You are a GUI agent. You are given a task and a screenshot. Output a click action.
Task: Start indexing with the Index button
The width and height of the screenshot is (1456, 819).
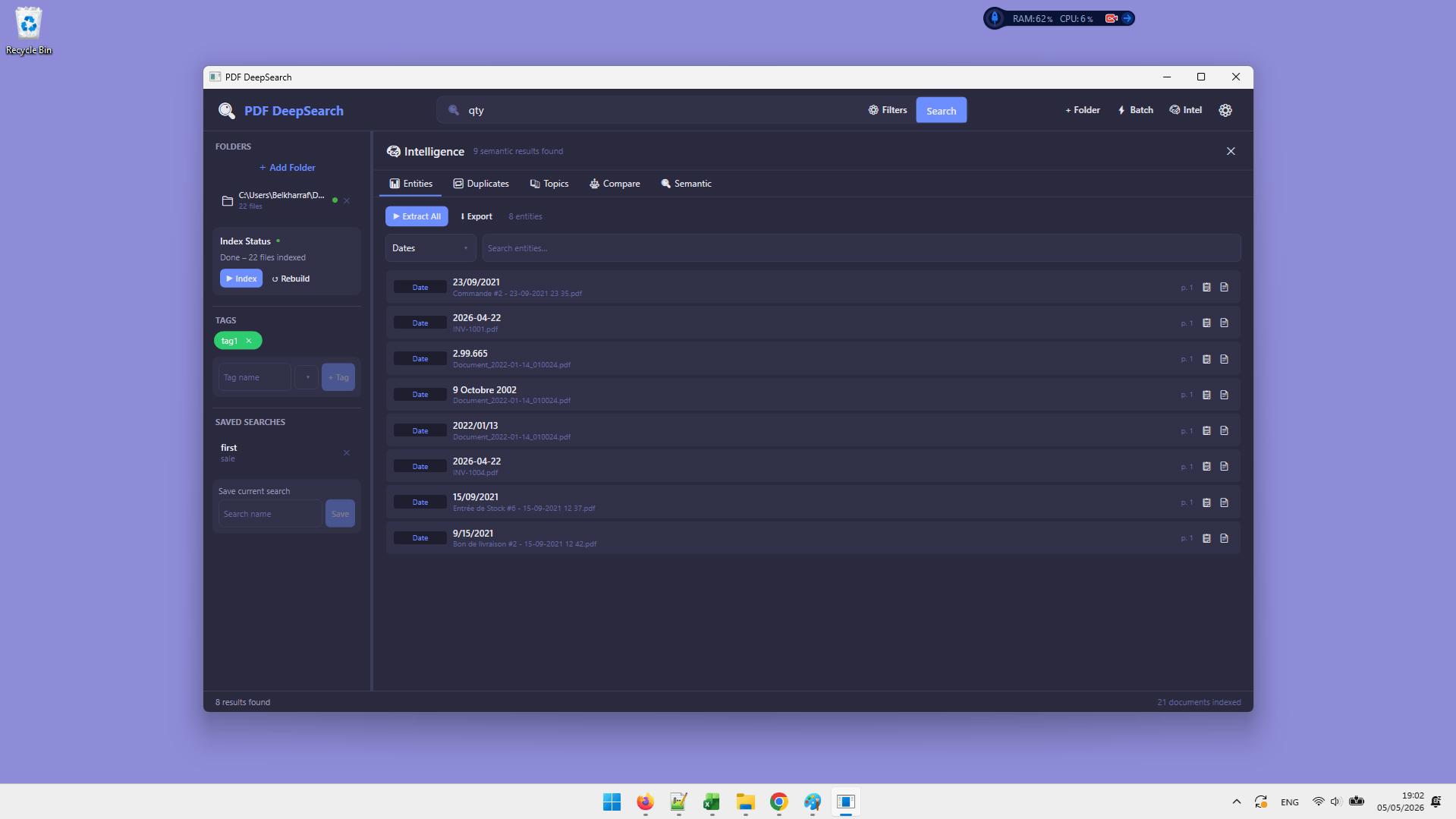[x=241, y=279]
